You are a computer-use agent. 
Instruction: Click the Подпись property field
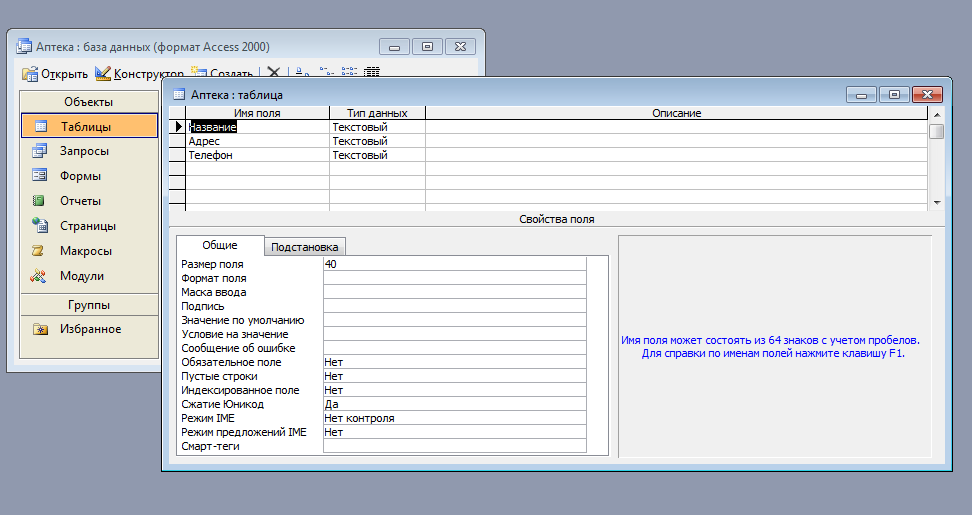(454, 306)
